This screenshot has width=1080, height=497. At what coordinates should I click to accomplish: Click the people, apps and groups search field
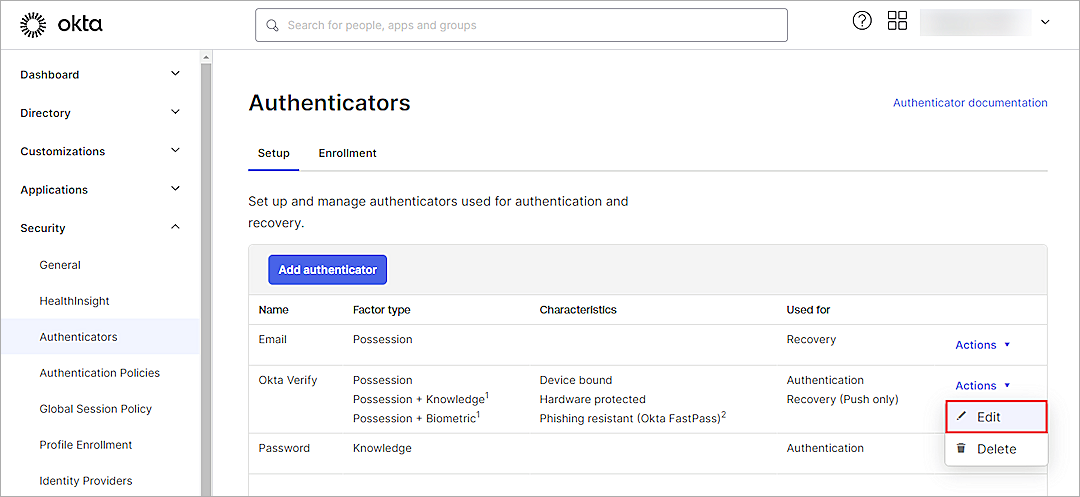521,25
